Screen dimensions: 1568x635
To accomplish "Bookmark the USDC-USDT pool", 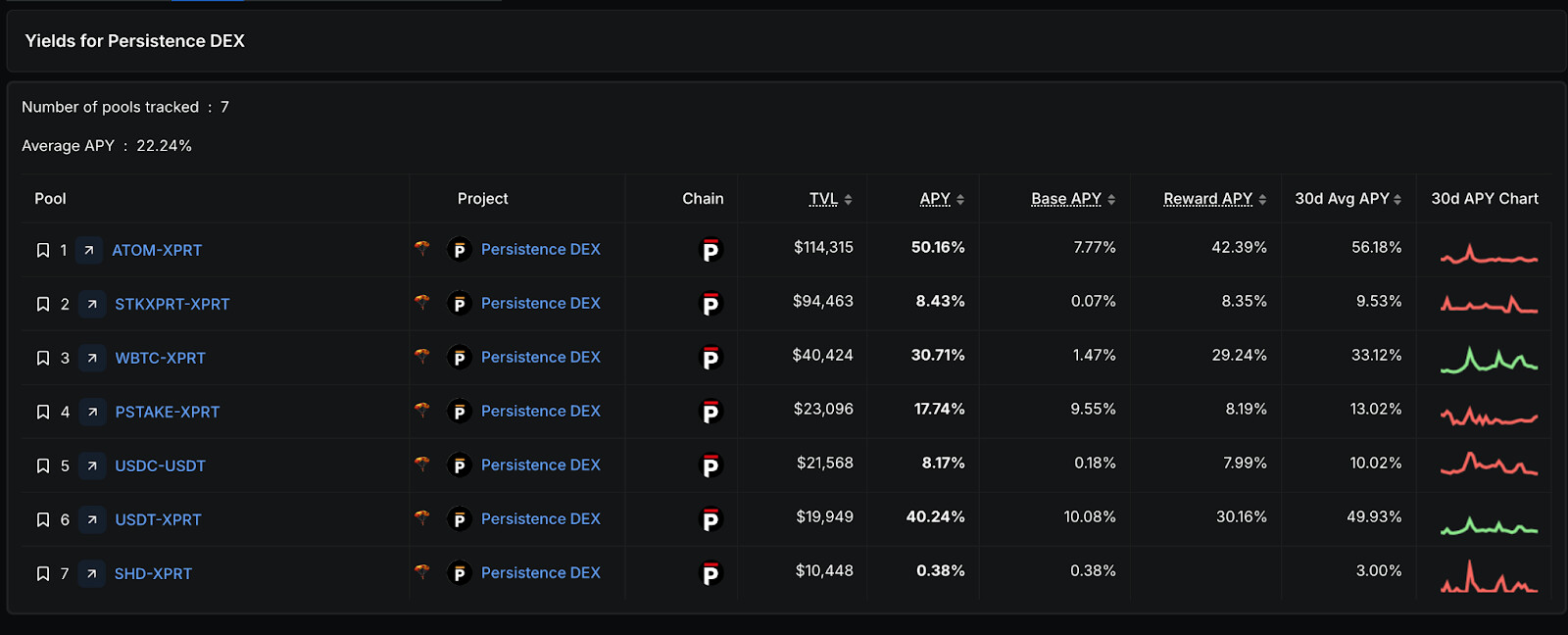I will pos(43,465).
